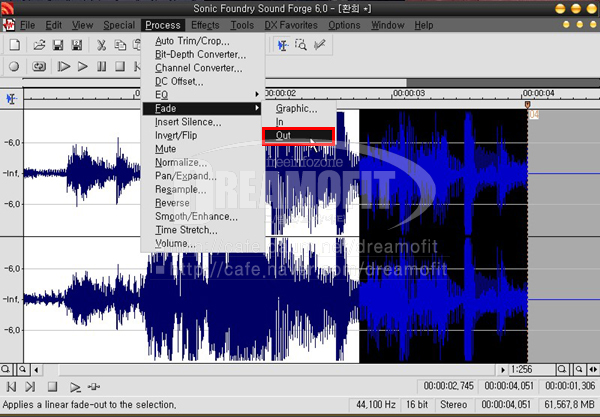Viewport: 600px width, 417px height.
Task: Click scroll right arrow near 1:256
Action: (x=503, y=370)
